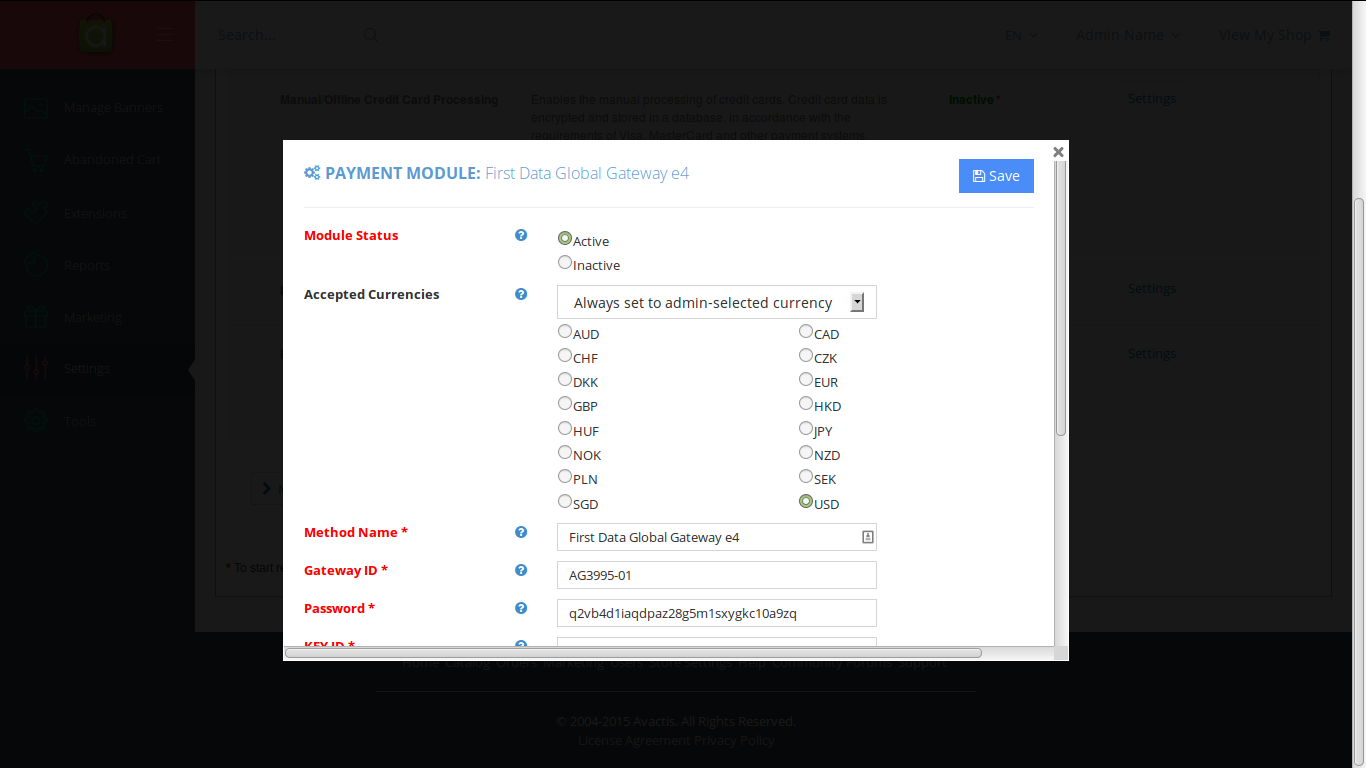Image resolution: width=1366 pixels, height=768 pixels.
Task: Click the Tools sidebar icon
Action: (x=36, y=421)
